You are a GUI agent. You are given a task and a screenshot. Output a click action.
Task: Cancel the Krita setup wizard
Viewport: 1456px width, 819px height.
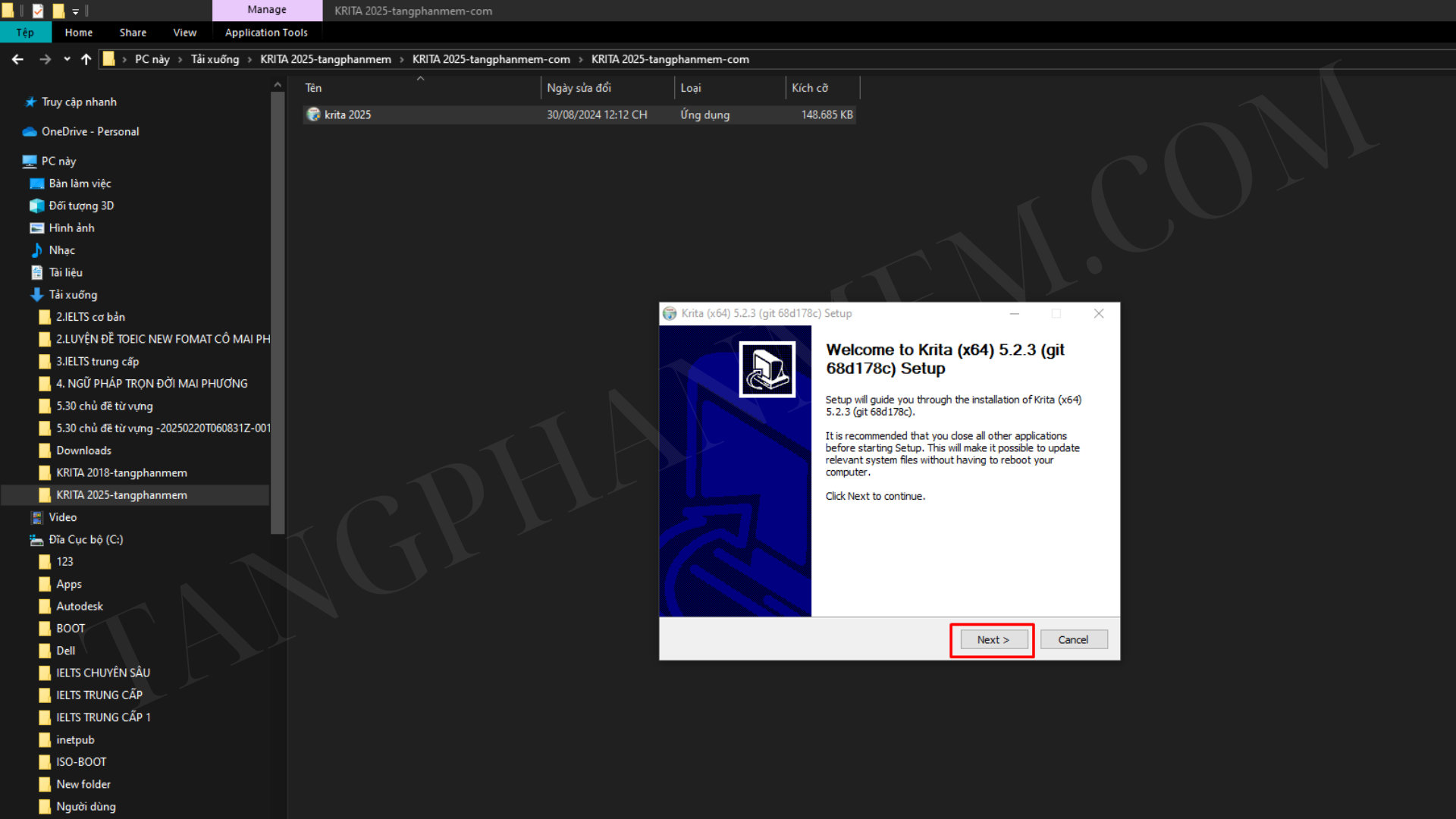click(1073, 639)
